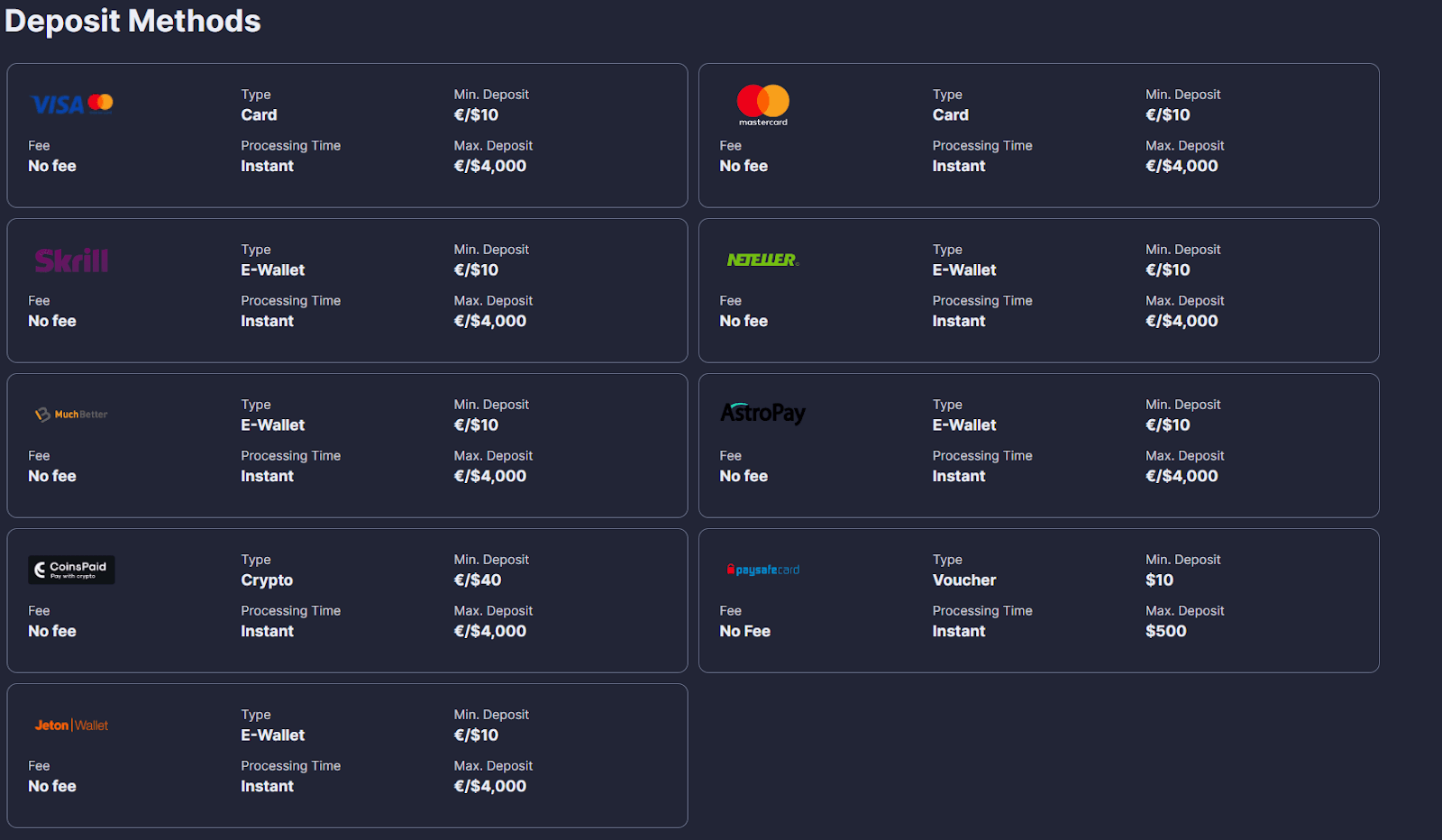Click 'Instant' processing time in CoinsPaid card
This screenshot has height=840, width=1442.
pos(267,631)
